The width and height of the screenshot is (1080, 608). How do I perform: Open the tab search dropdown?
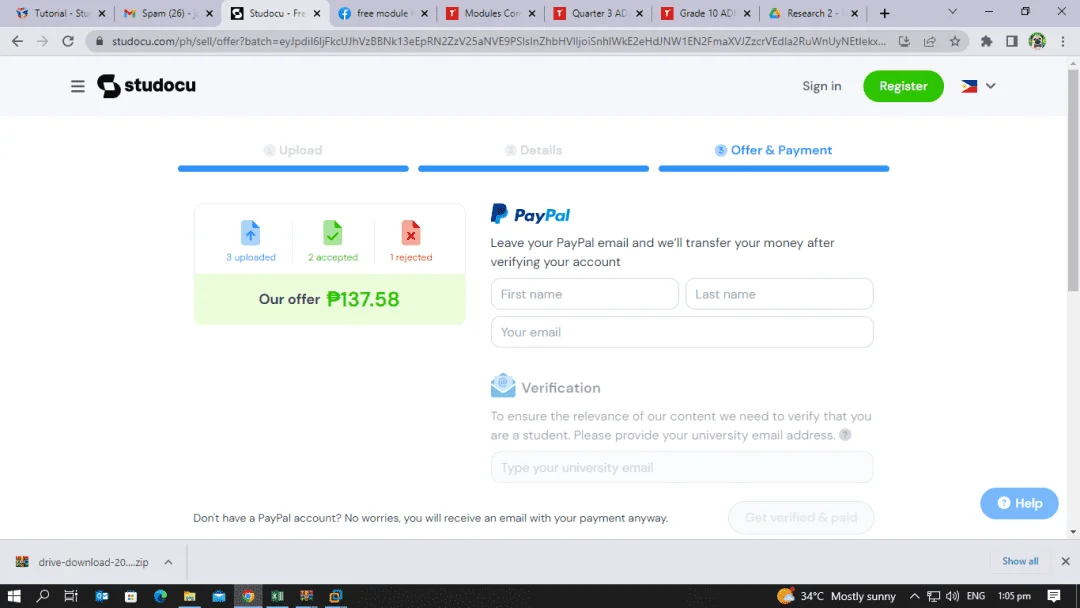pyautogui.click(x=953, y=12)
